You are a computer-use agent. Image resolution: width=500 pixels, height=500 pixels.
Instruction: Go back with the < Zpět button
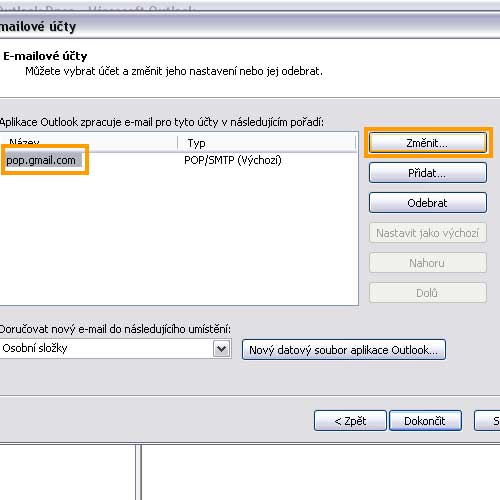350,421
